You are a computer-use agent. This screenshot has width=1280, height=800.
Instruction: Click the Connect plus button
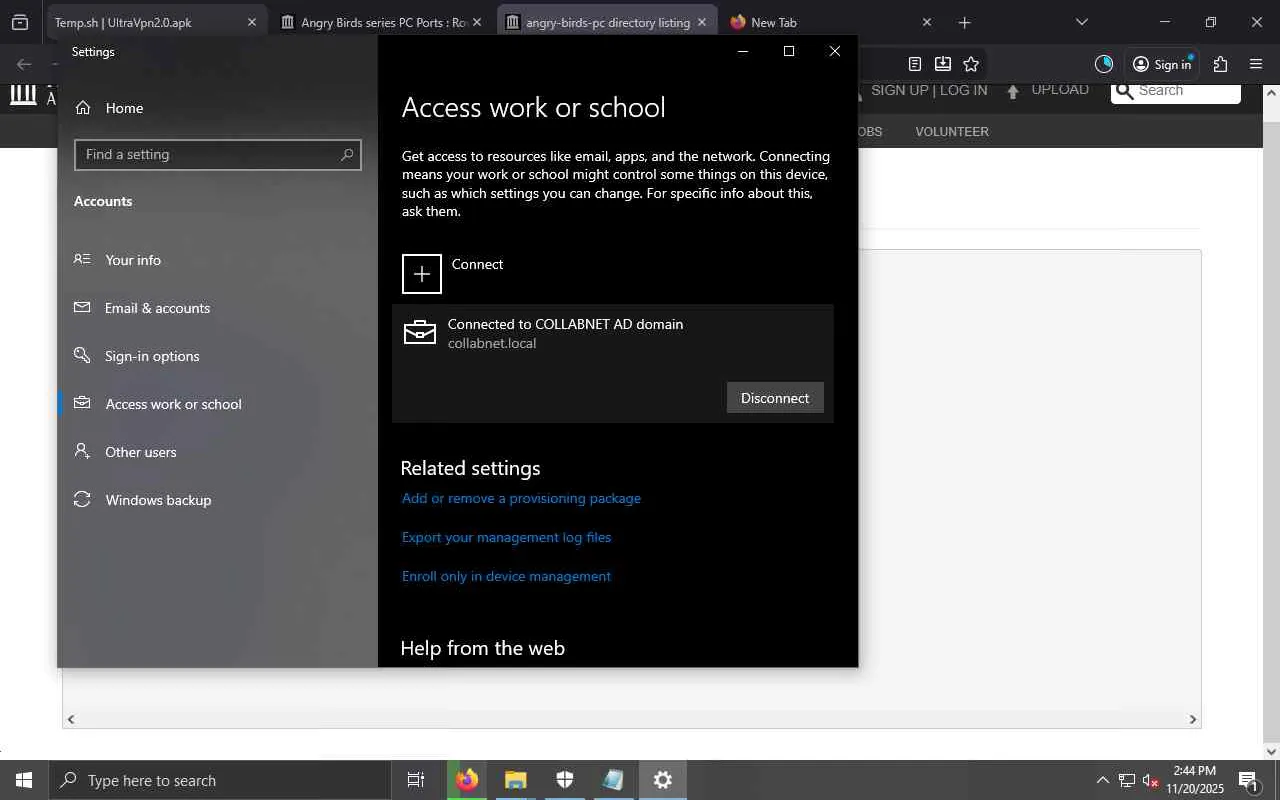pos(421,274)
